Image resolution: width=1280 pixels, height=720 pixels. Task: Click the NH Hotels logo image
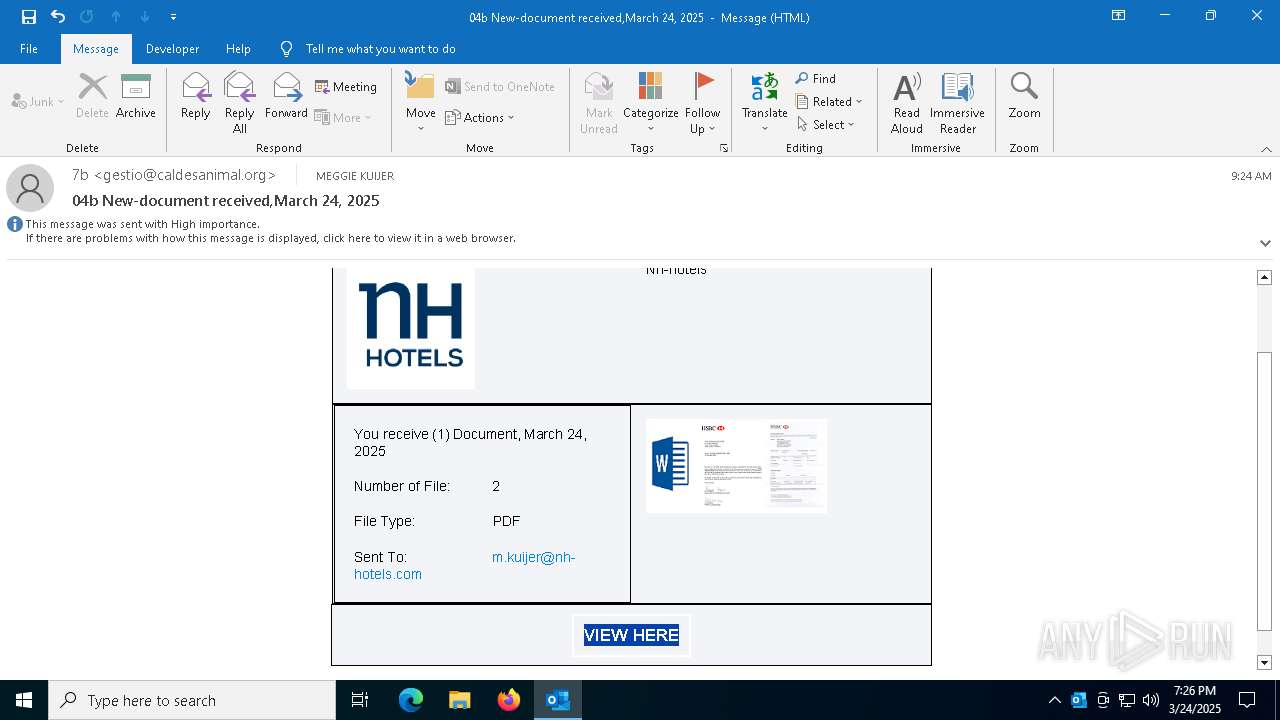pos(410,326)
